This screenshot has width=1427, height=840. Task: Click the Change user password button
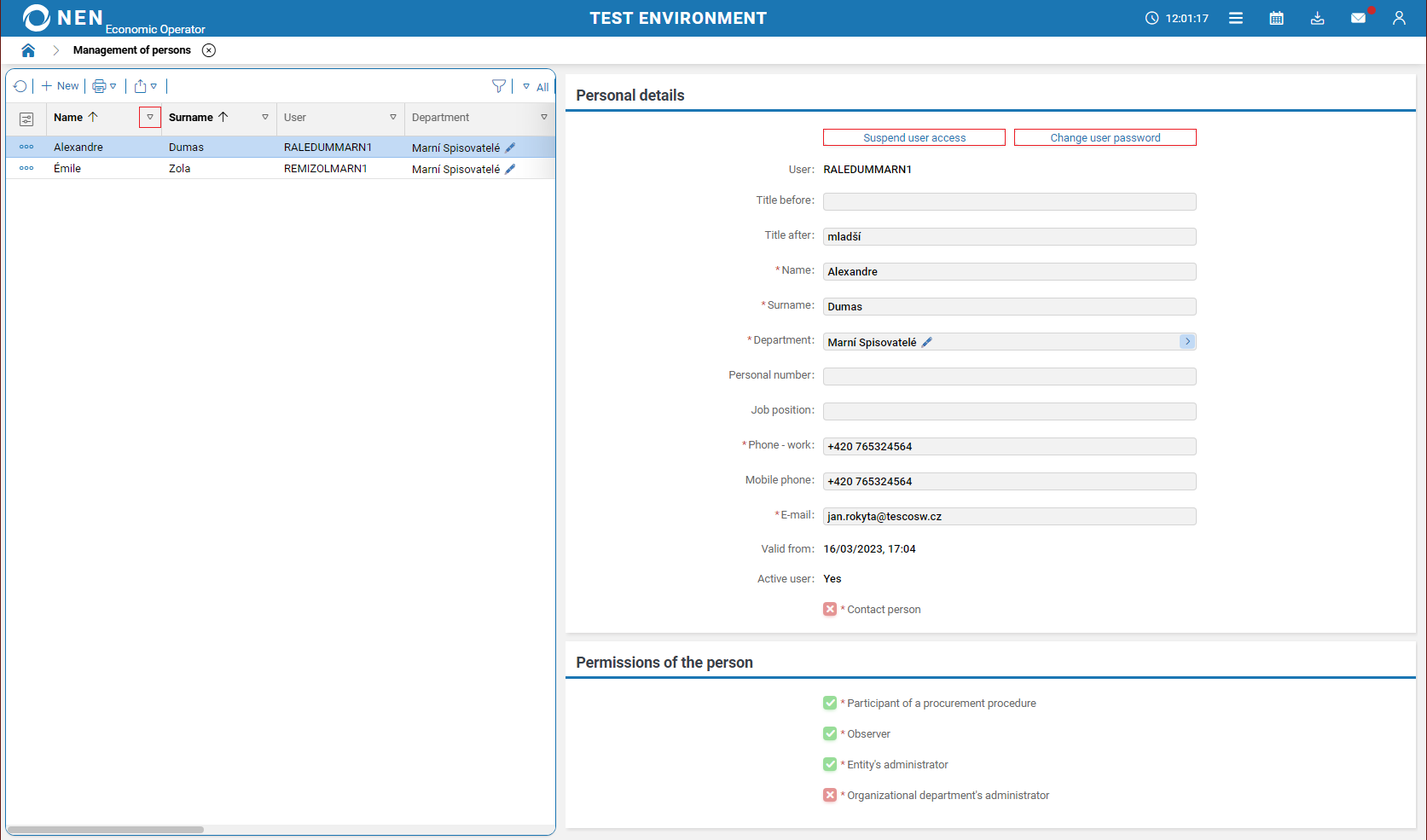[1105, 137]
